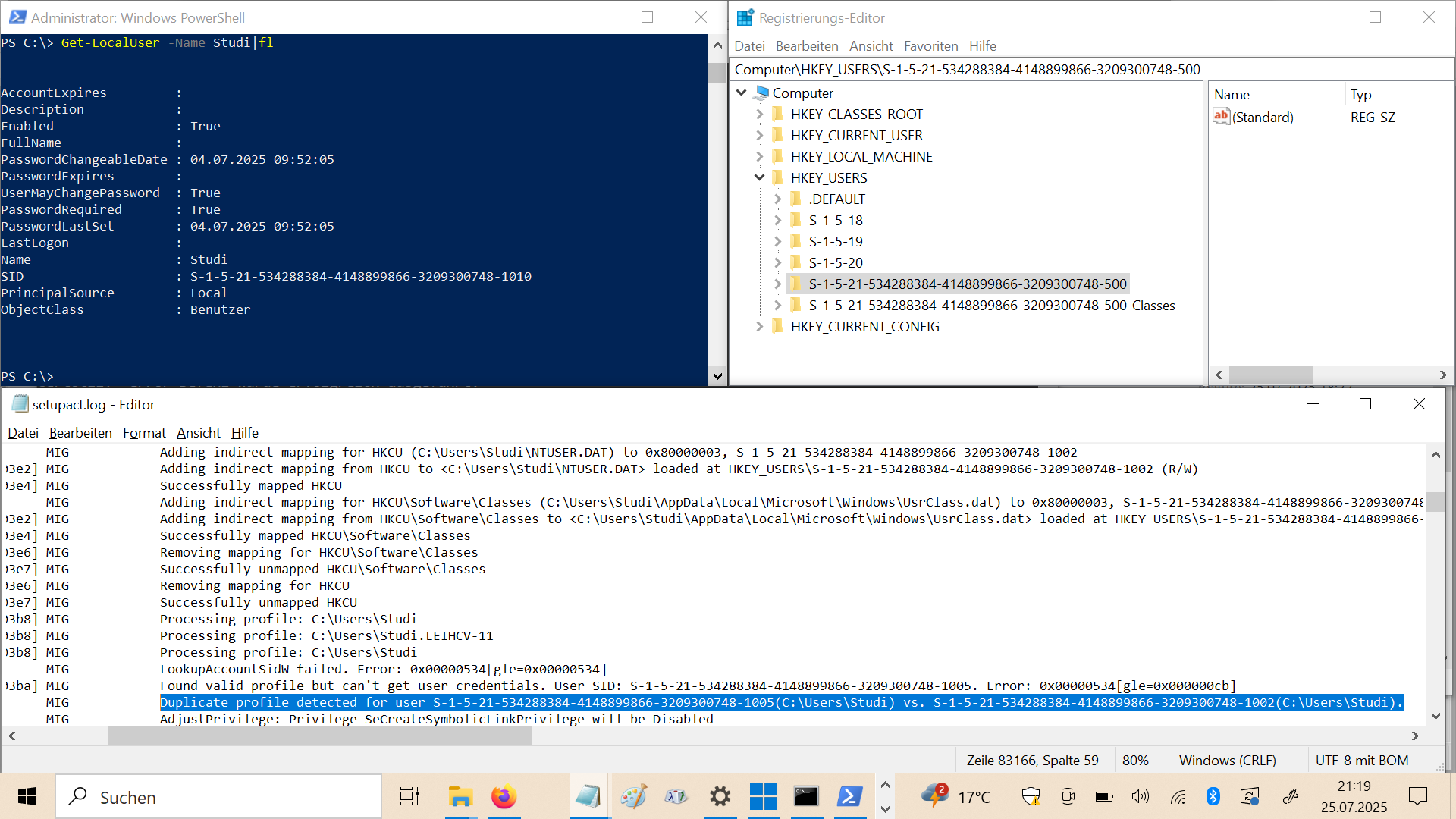The image size is (1456, 819).
Task: Open the Paint taskbar icon
Action: tap(632, 797)
